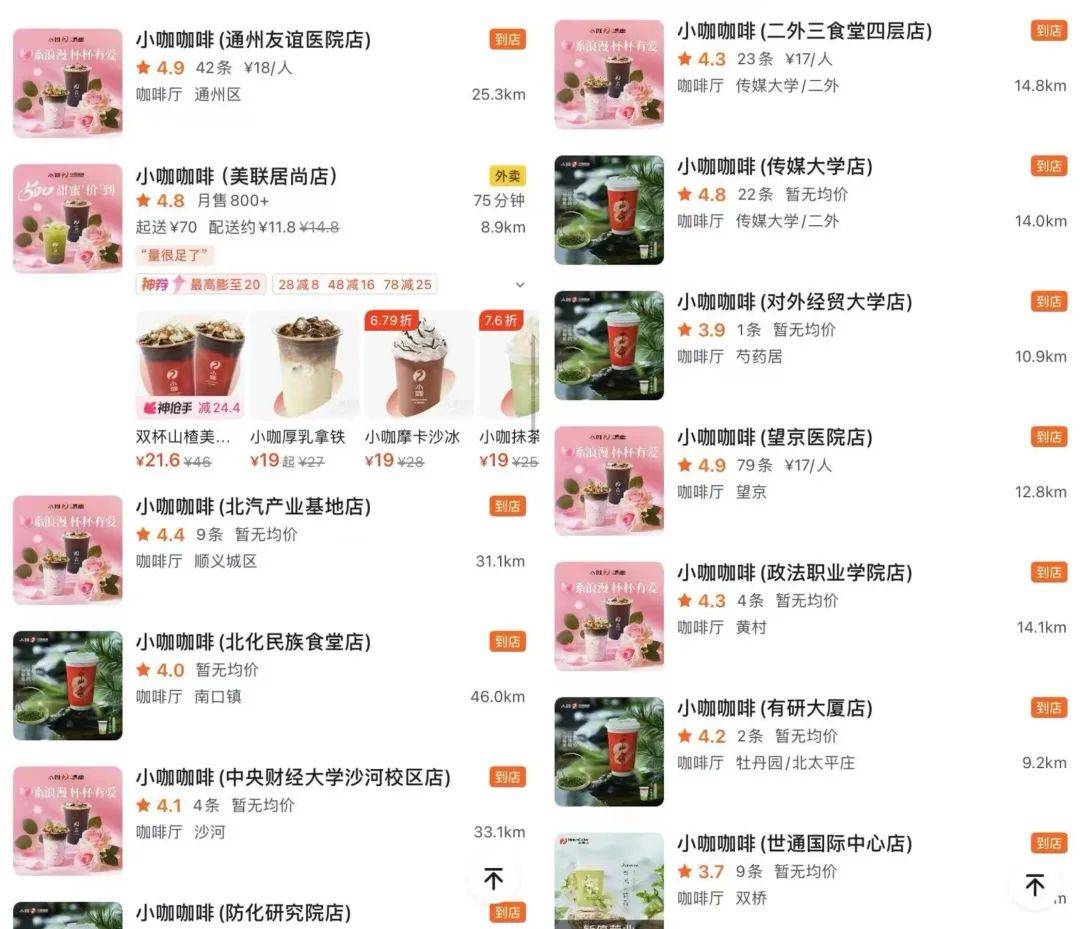Click the 到店 badge for 望京医院店
1080x929 pixels.
coord(1049,437)
